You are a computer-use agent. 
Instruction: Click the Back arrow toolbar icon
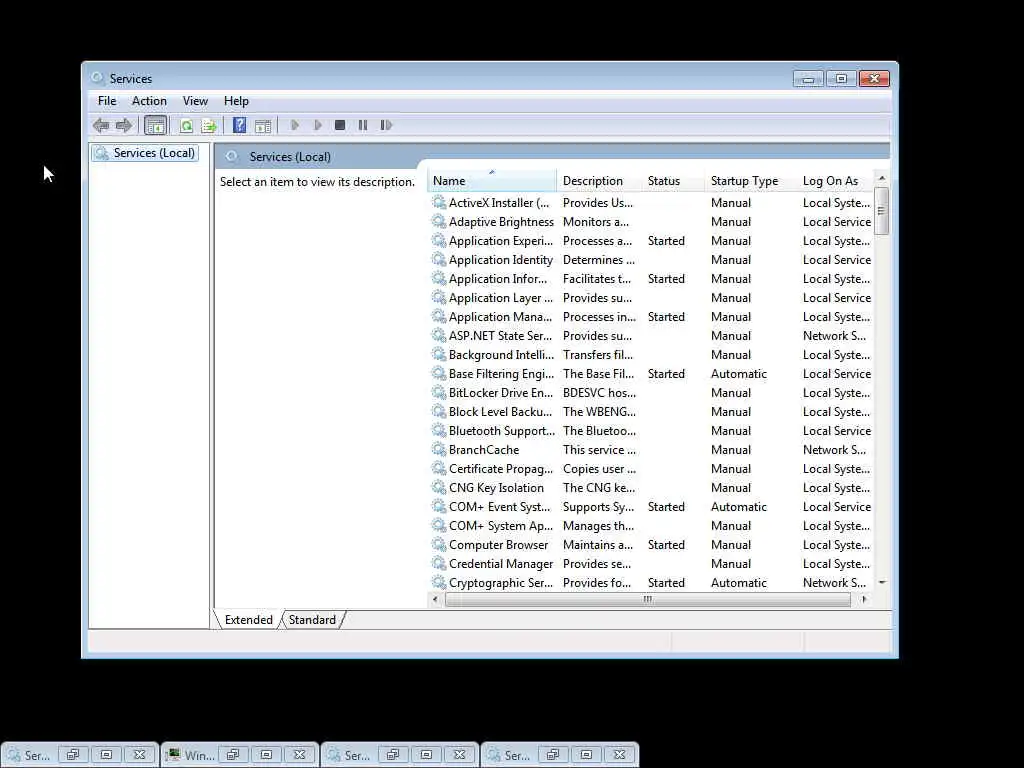[x=101, y=125]
